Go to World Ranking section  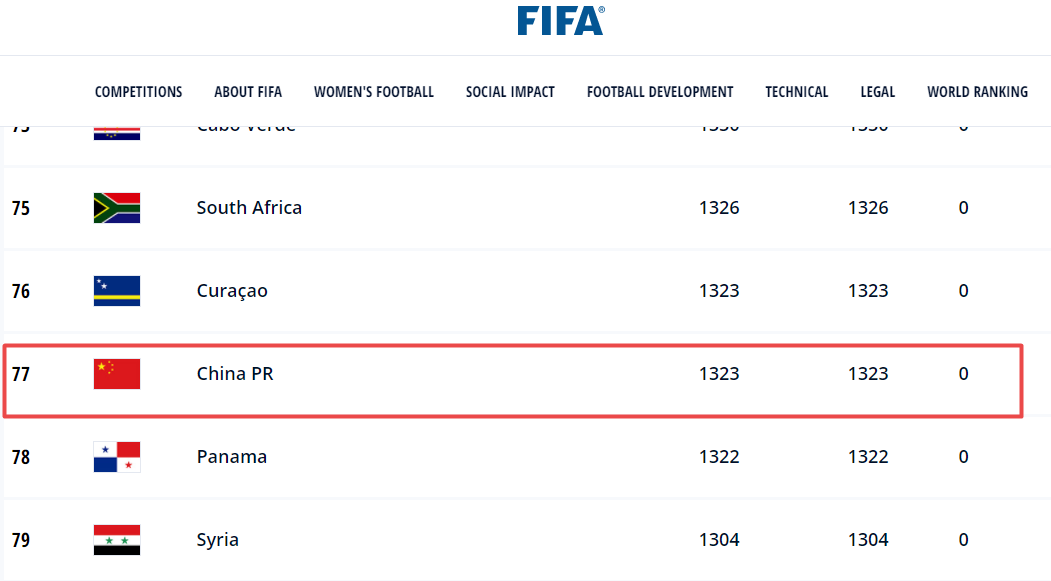point(977,92)
